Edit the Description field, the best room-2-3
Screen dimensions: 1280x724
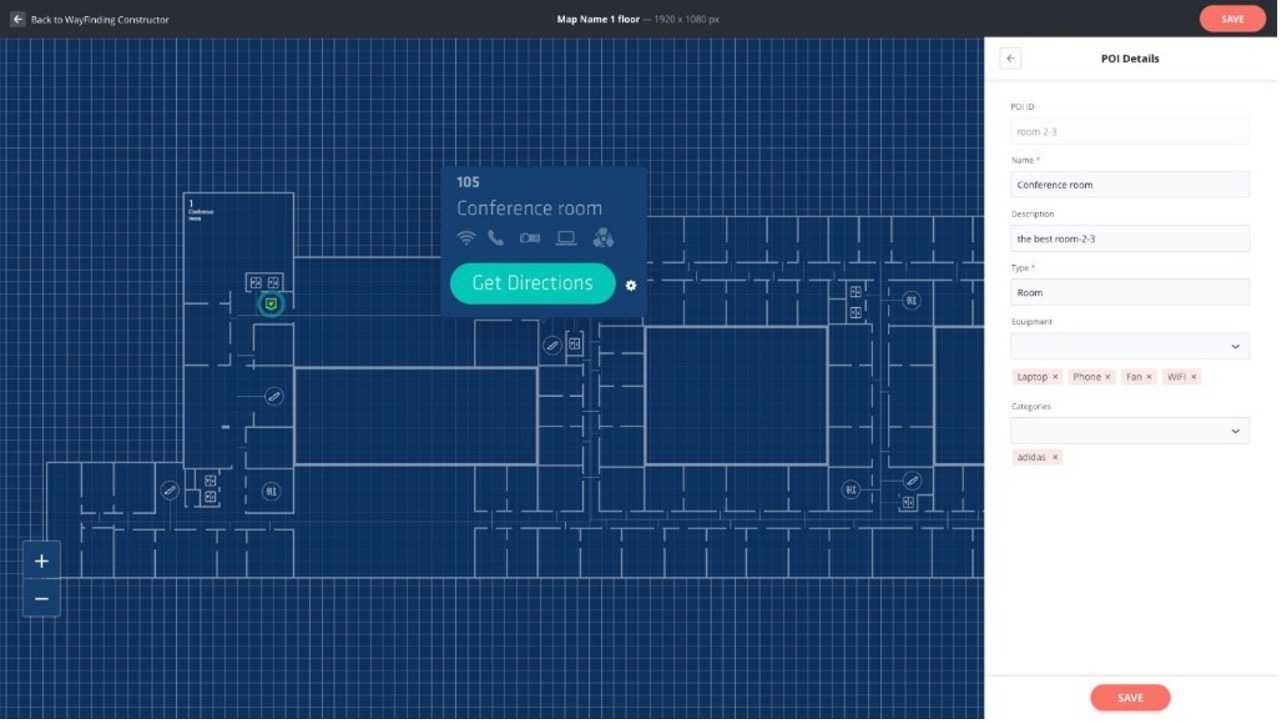1130,239
